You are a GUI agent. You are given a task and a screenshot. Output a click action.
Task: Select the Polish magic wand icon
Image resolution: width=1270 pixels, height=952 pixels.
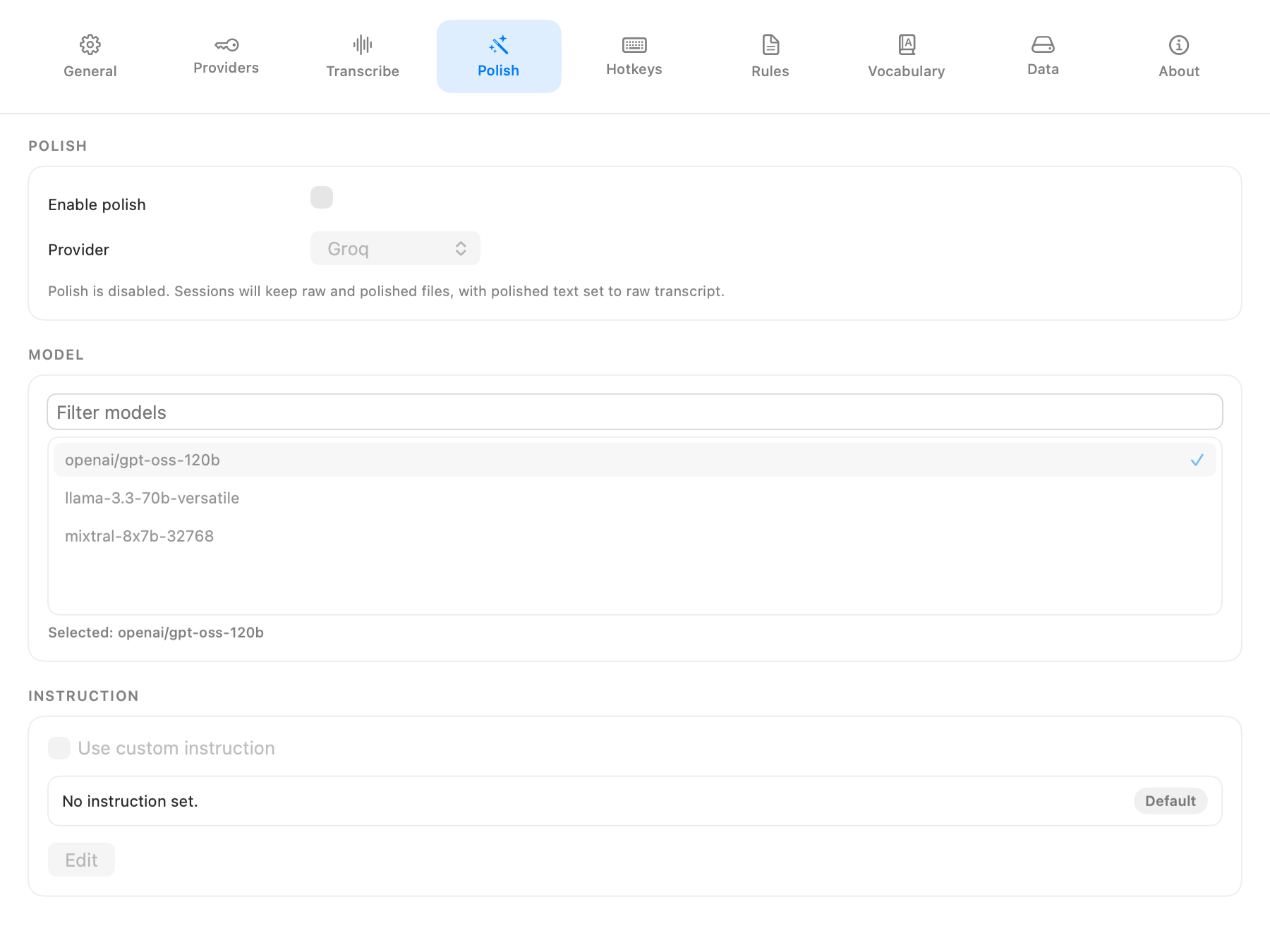(x=499, y=45)
